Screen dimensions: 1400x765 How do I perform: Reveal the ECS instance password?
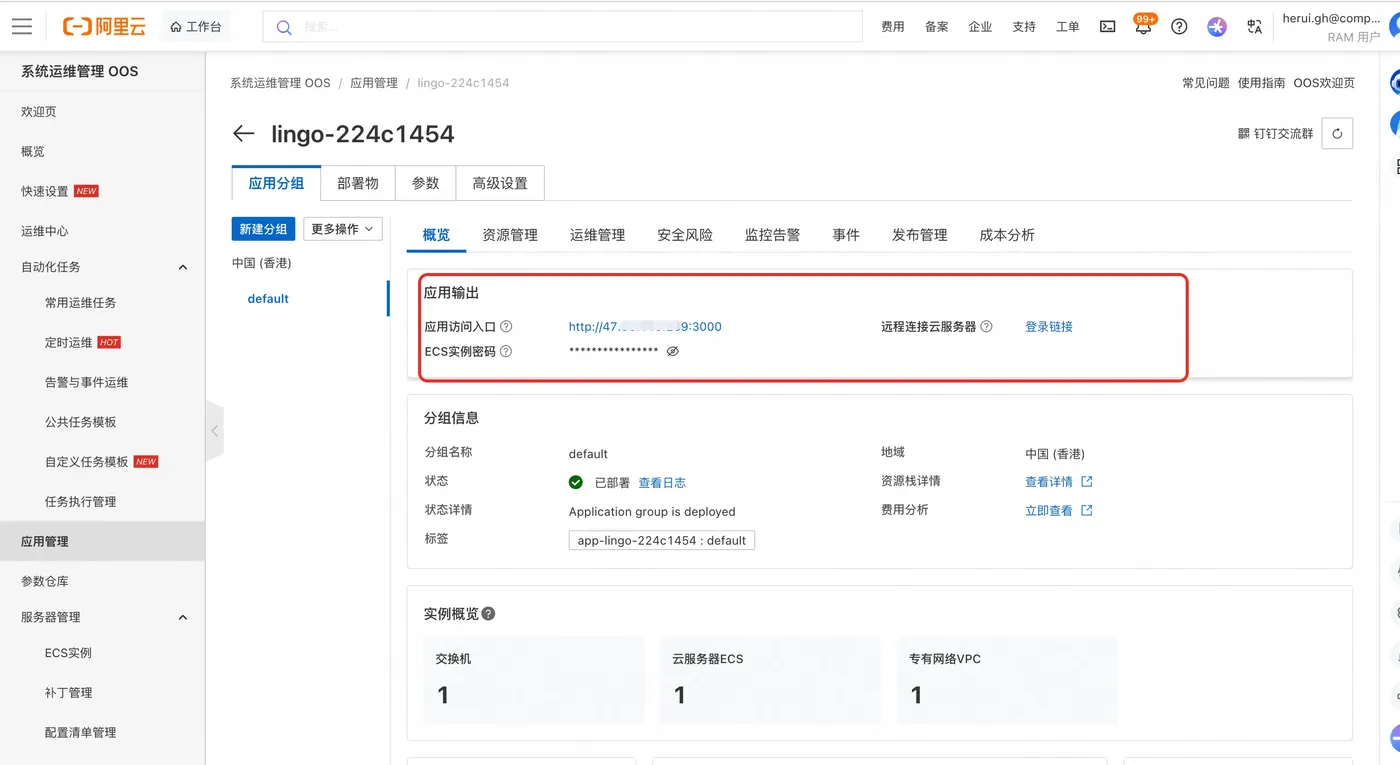[x=673, y=352]
